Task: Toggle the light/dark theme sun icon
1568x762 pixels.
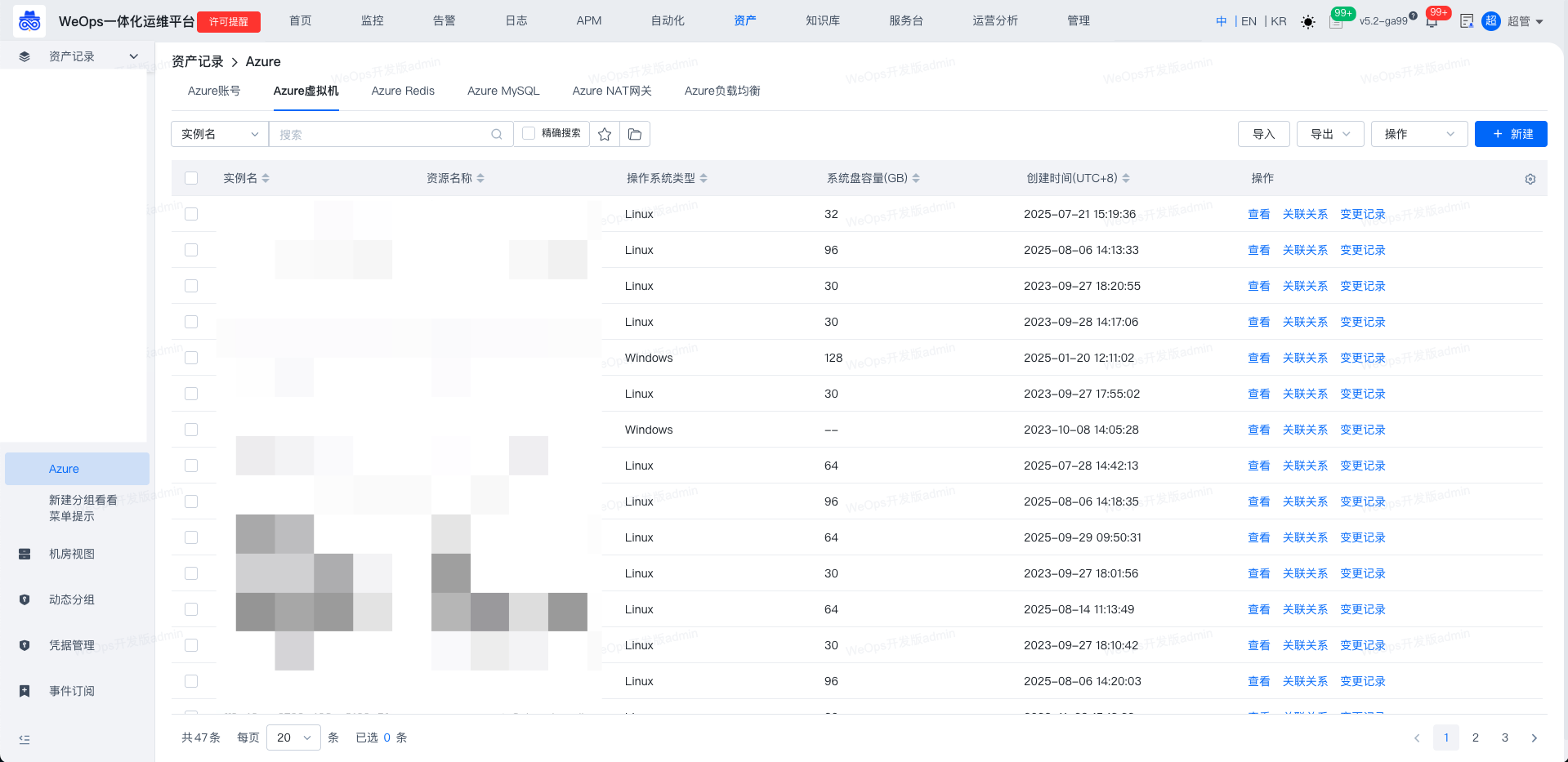Action: tap(1308, 22)
